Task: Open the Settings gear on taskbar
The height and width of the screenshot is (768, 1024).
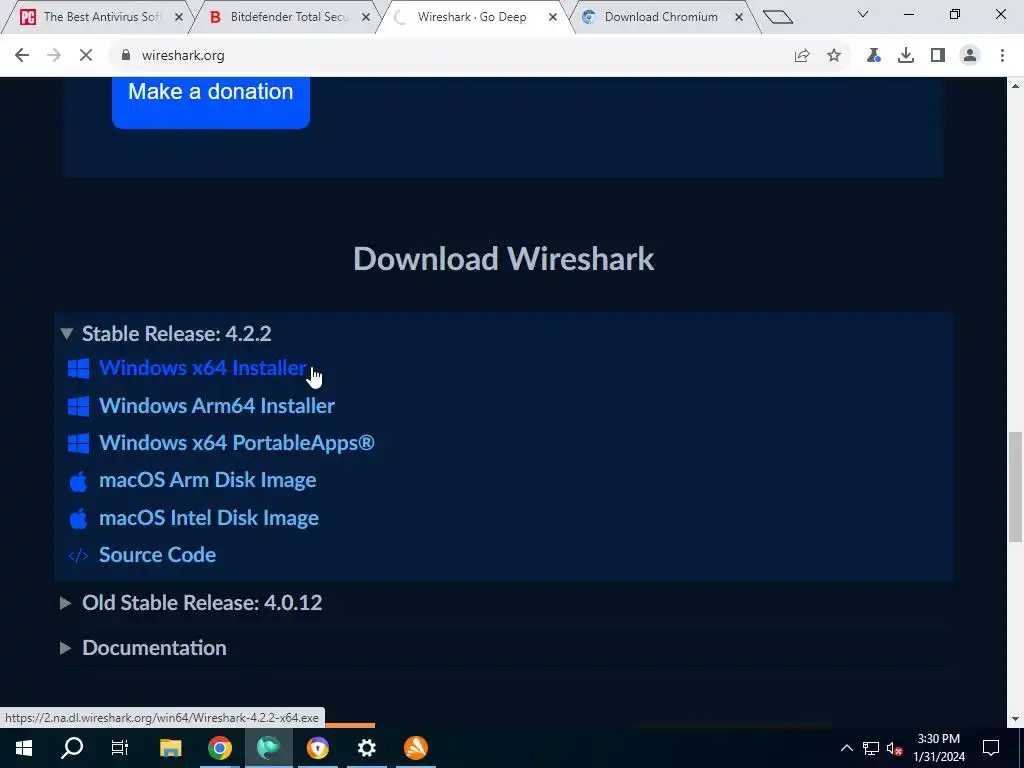Action: pyautogui.click(x=367, y=748)
